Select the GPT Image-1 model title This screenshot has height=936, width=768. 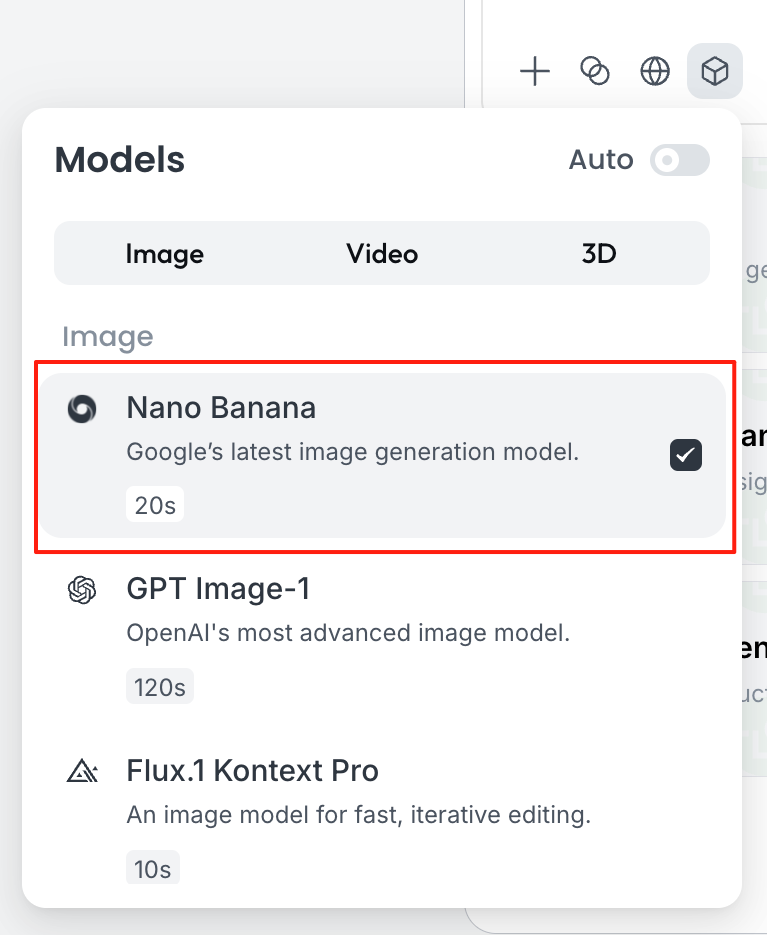pos(218,590)
